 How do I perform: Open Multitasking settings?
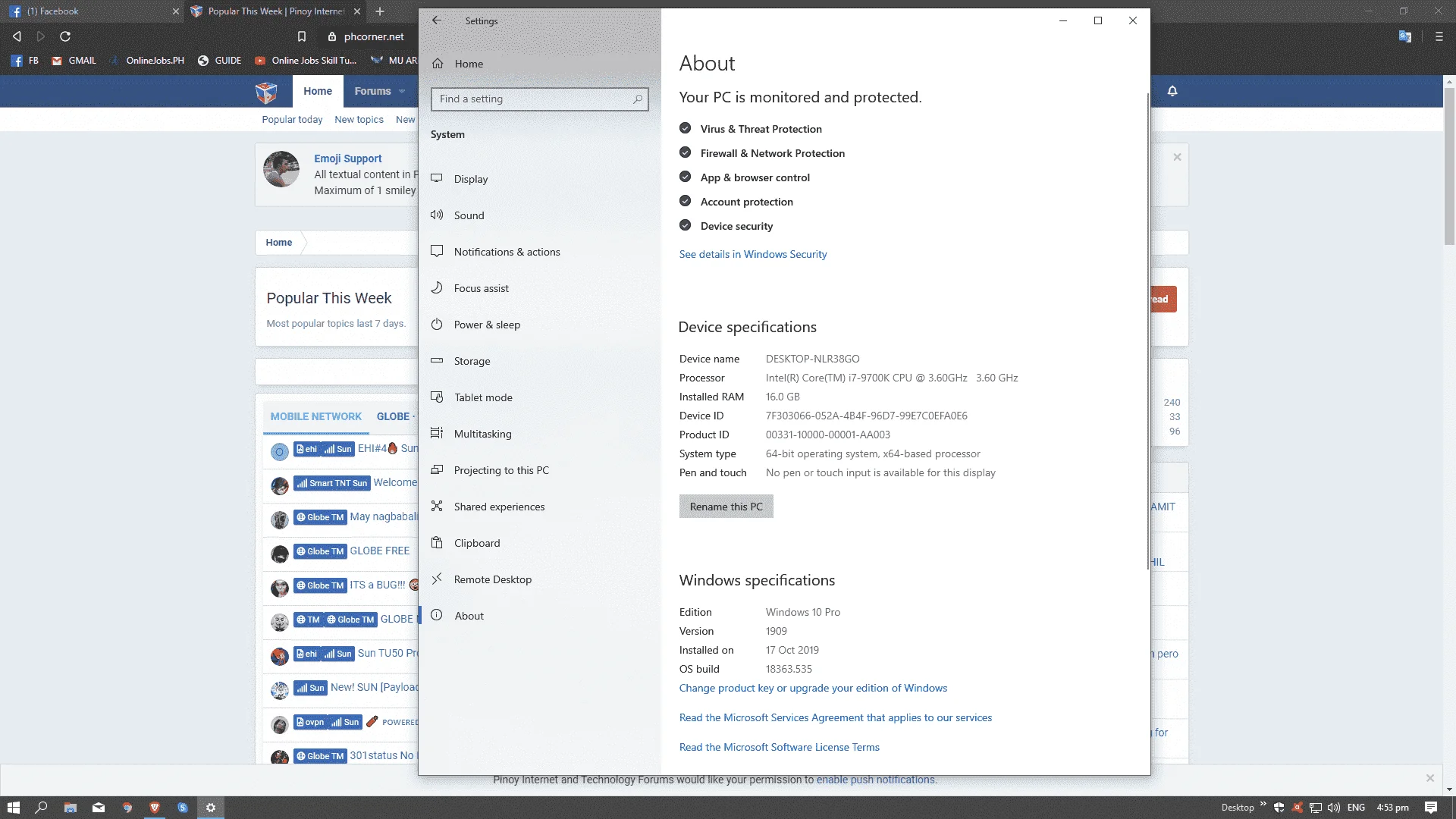pos(482,434)
